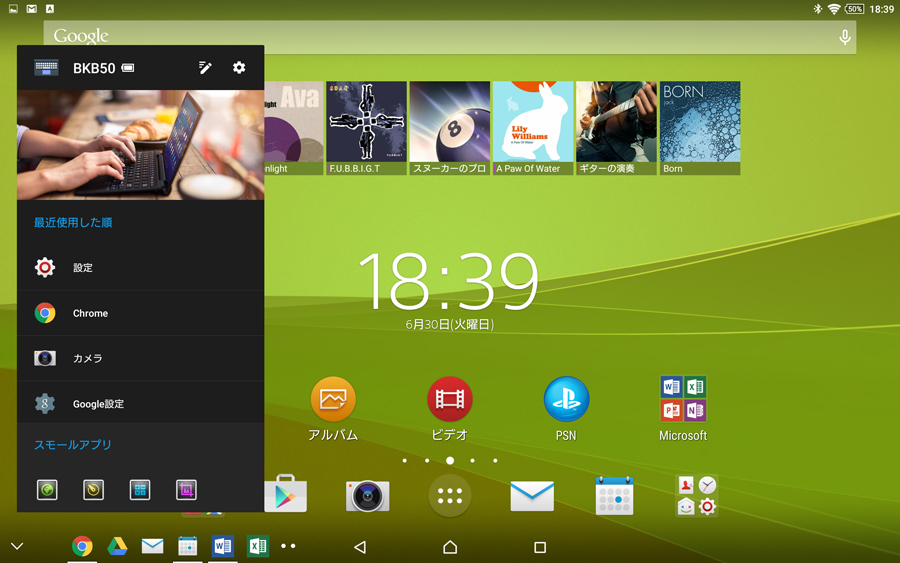
Task: Open Word from the taskbar
Action: pyautogui.click(x=222, y=546)
